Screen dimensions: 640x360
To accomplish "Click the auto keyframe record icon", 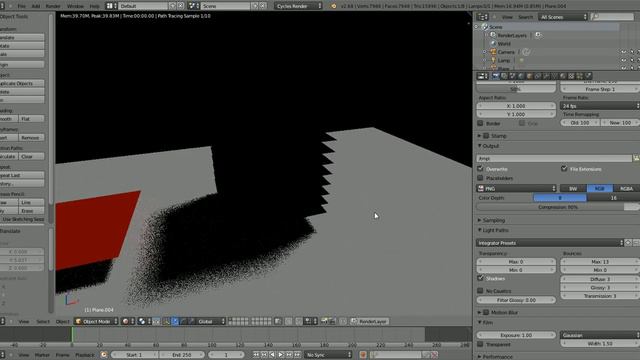I will 363,355.
